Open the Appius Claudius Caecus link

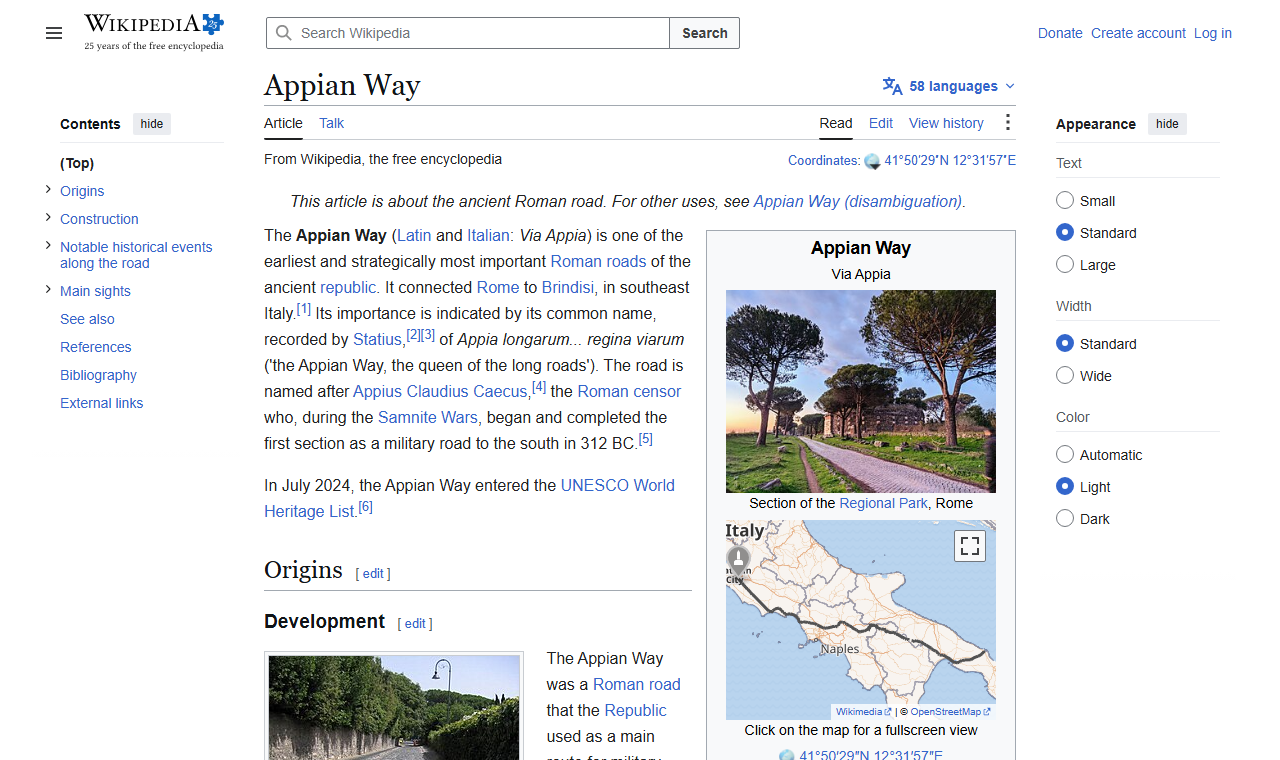coord(440,391)
